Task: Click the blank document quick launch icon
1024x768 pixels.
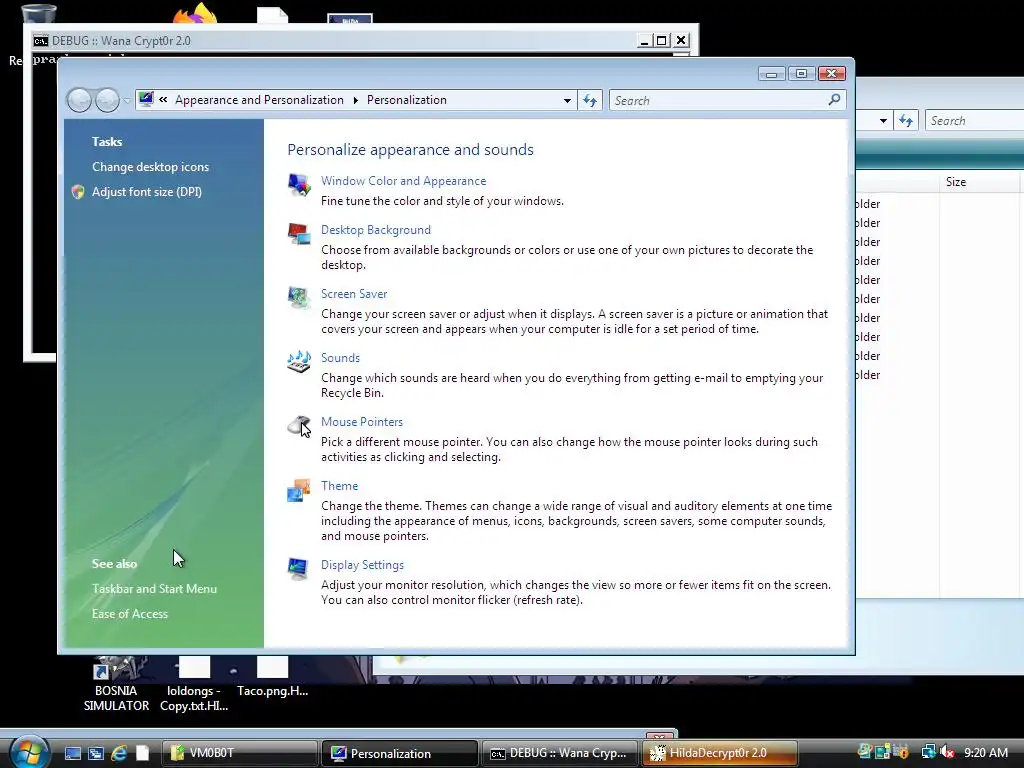Action: 142,753
